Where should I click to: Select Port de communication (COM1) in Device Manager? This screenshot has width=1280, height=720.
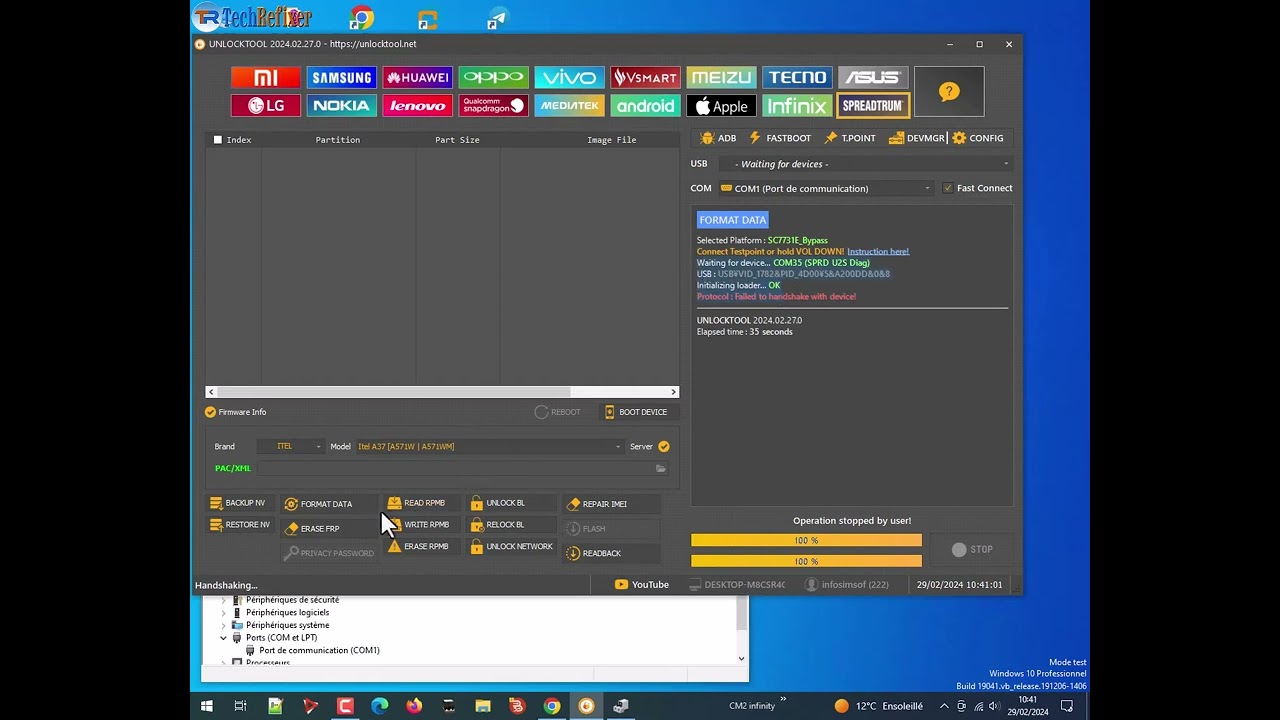pyautogui.click(x=319, y=651)
